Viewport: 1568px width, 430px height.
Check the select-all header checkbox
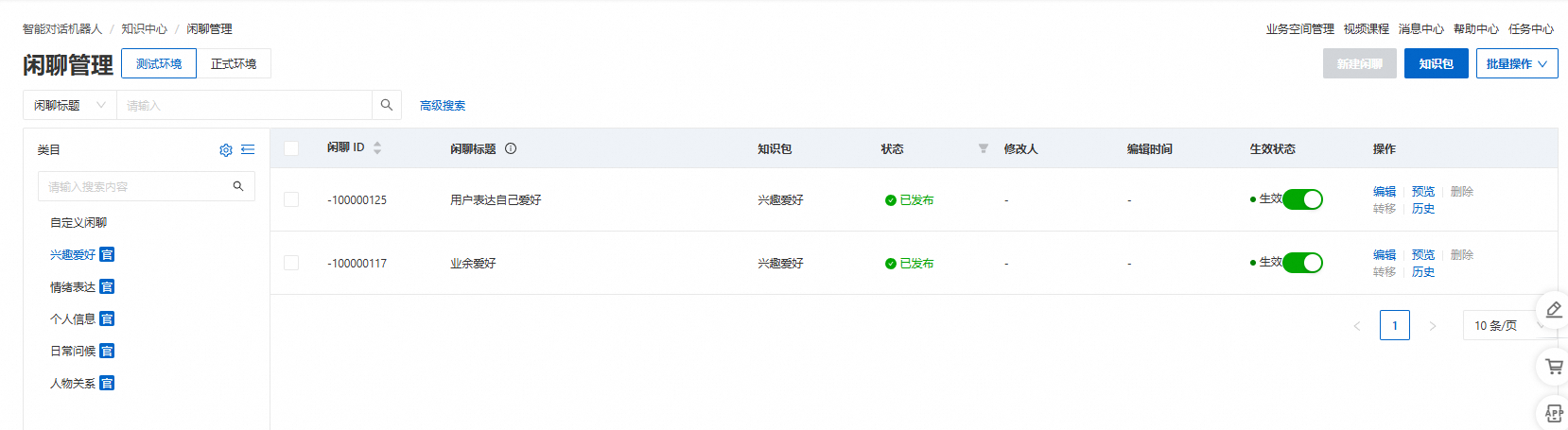(x=291, y=148)
